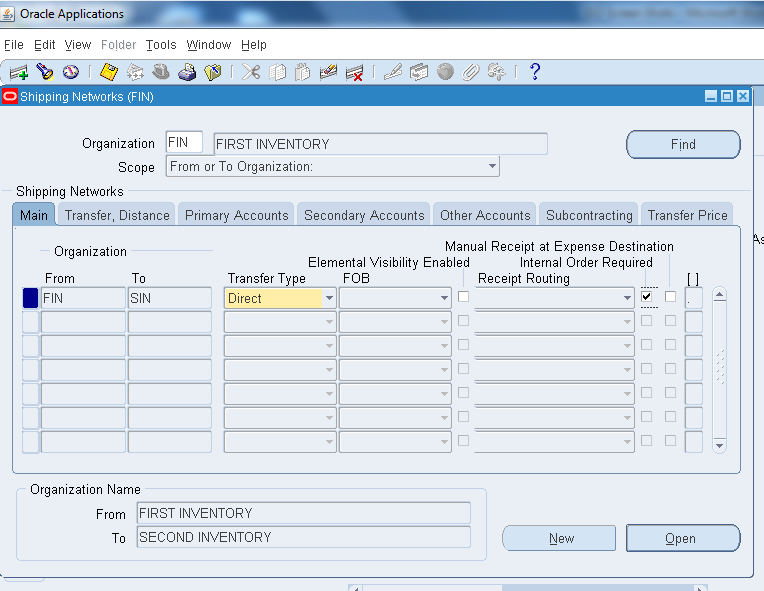The image size is (764, 591).
Task: Click the Open button
Action: (683, 538)
